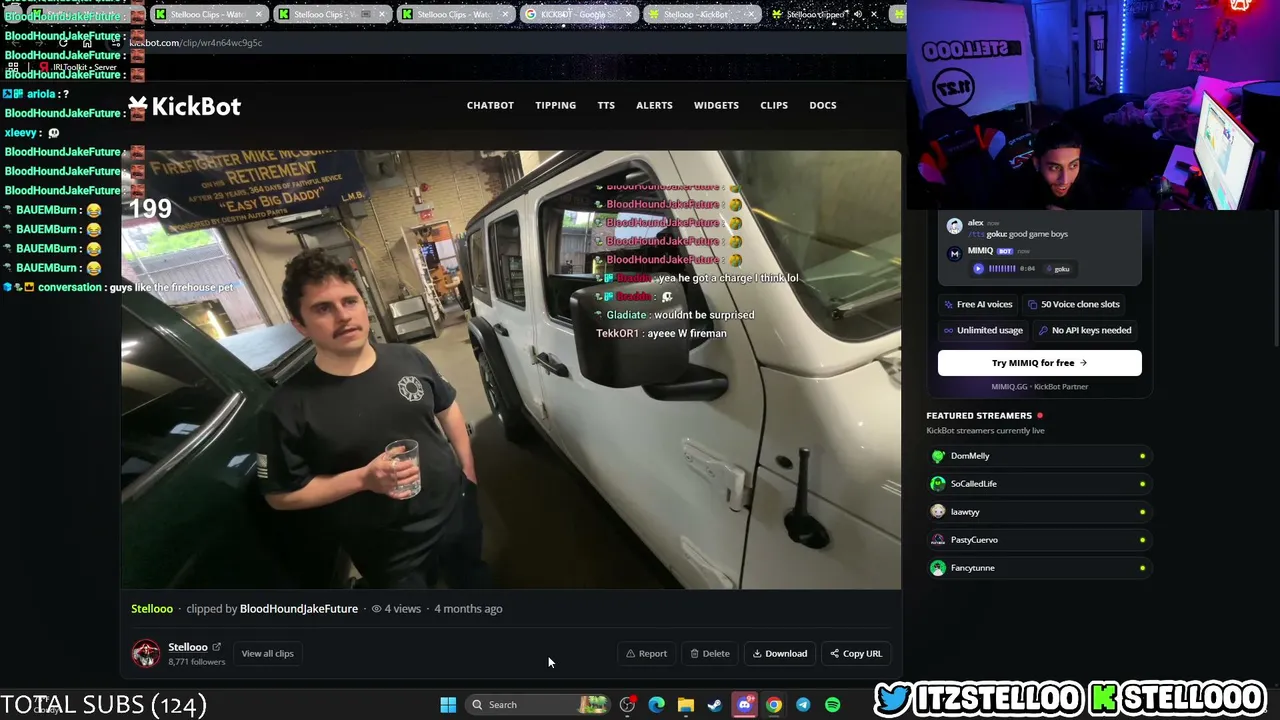The image size is (1280, 720).
Task: Open Stellooo channel link under the clip
Action: (x=152, y=608)
